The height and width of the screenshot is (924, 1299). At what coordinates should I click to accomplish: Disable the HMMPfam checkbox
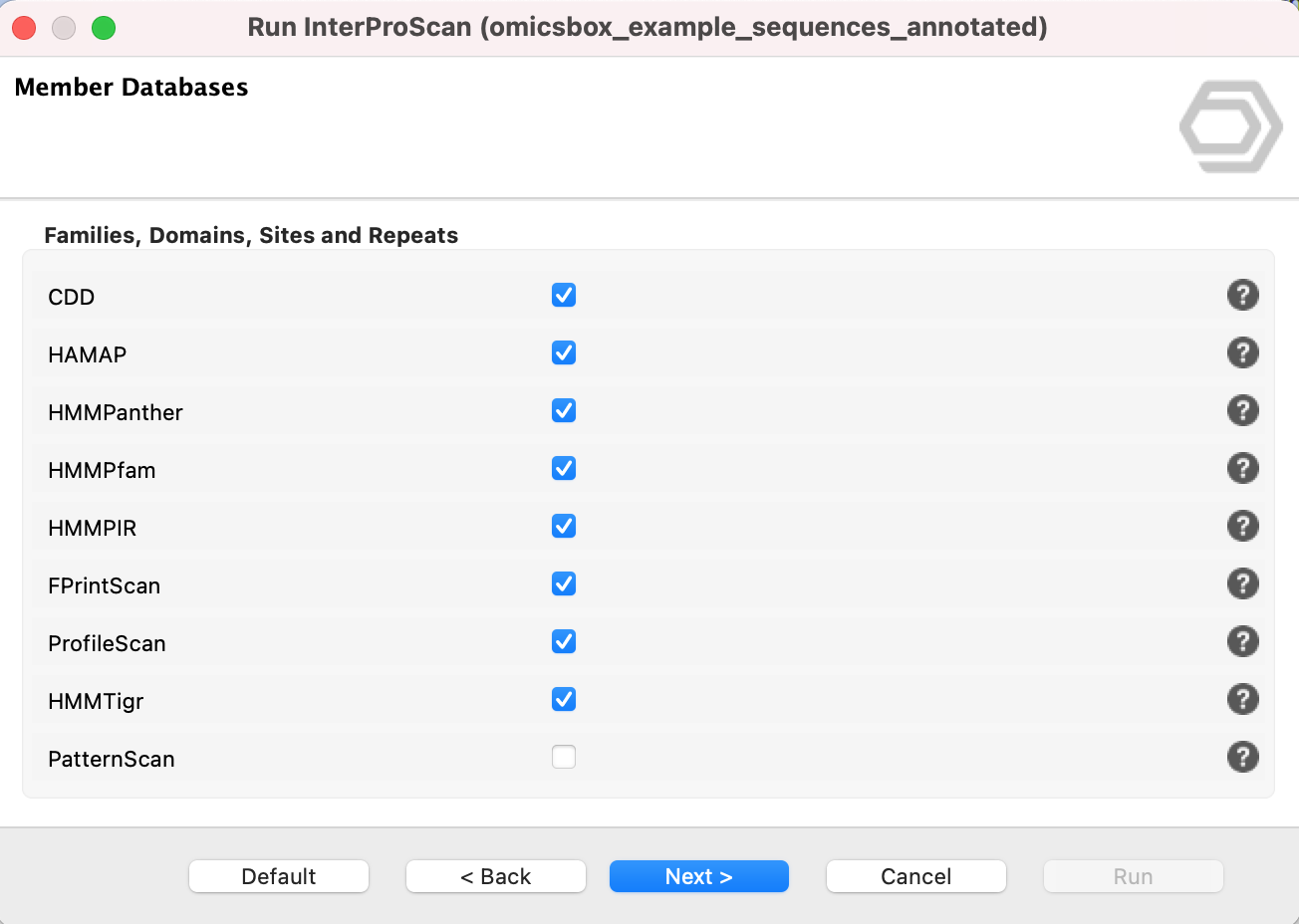tap(564, 469)
